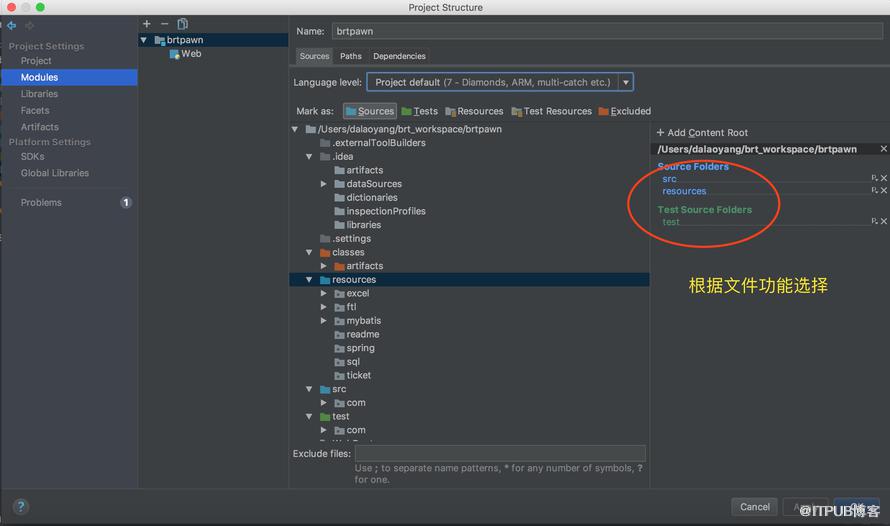Click the blue src folder icon
This screenshot has width=890, height=526.
click(325, 389)
